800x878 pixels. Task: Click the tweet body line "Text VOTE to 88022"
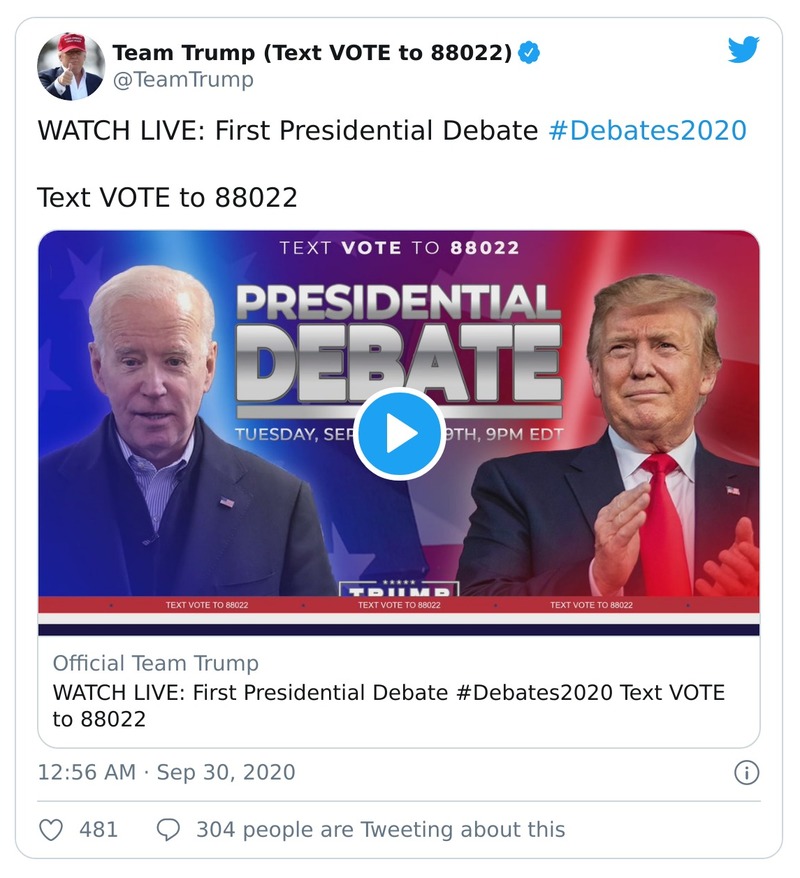click(x=167, y=197)
